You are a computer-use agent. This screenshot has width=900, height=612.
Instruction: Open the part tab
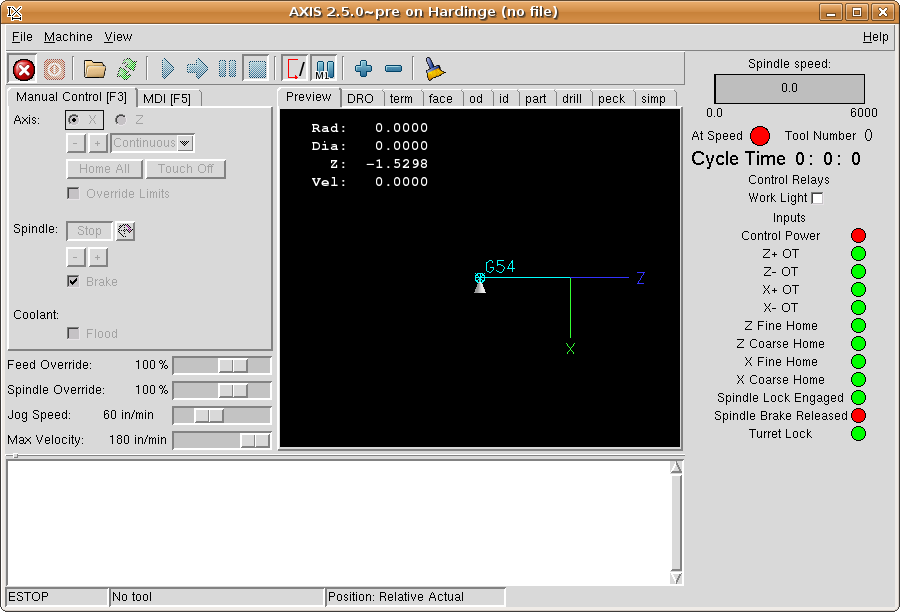536,99
